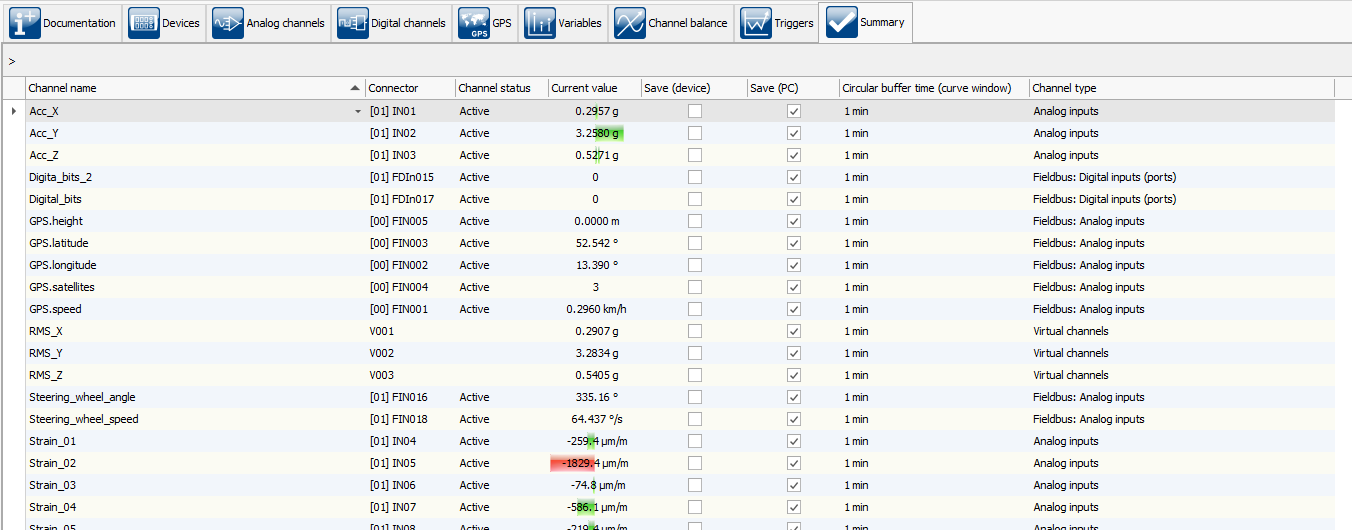Enable Save (device) for Acc_X
The image size is (1352, 530).
point(695,111)
